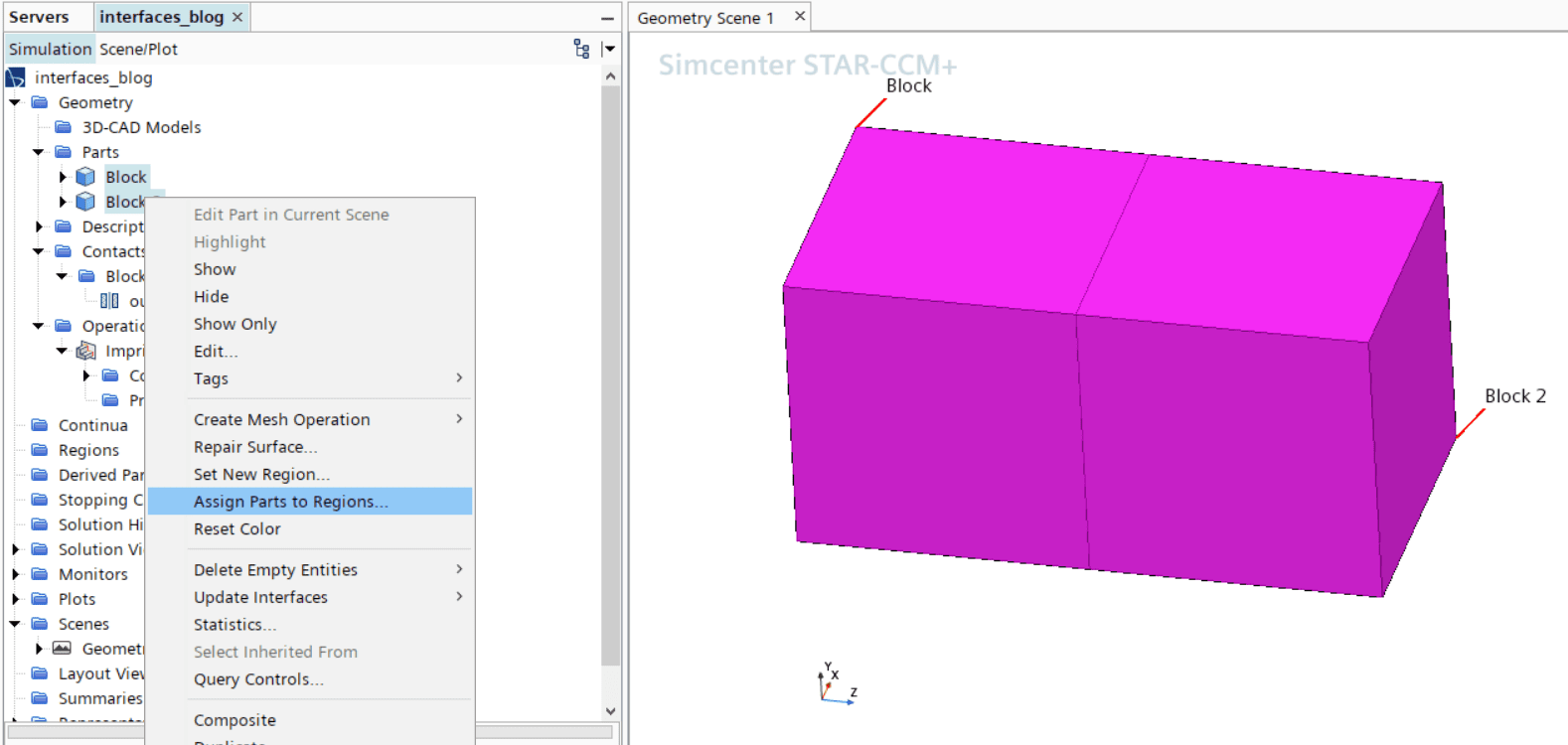Viewport: 1568px width, 745px height.
Task: Choose Assign Parts to Regions...
Action: 309,502
